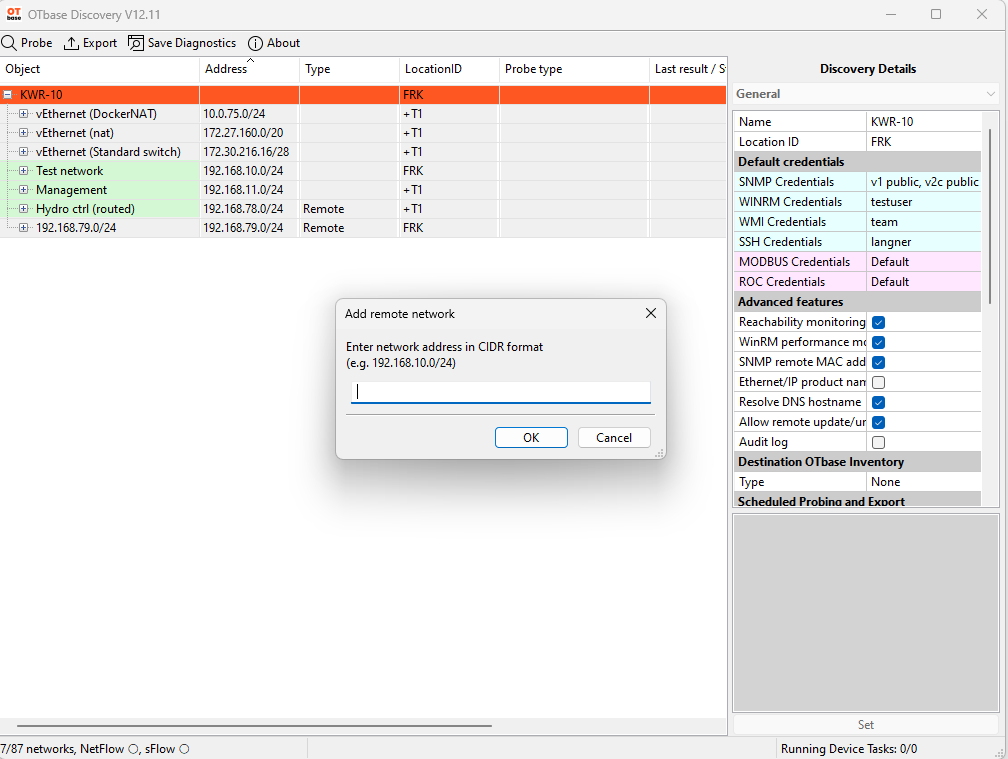Click the Save Diagnostics icon
This screenshot has height=759, width=1008.
(136, 43)
